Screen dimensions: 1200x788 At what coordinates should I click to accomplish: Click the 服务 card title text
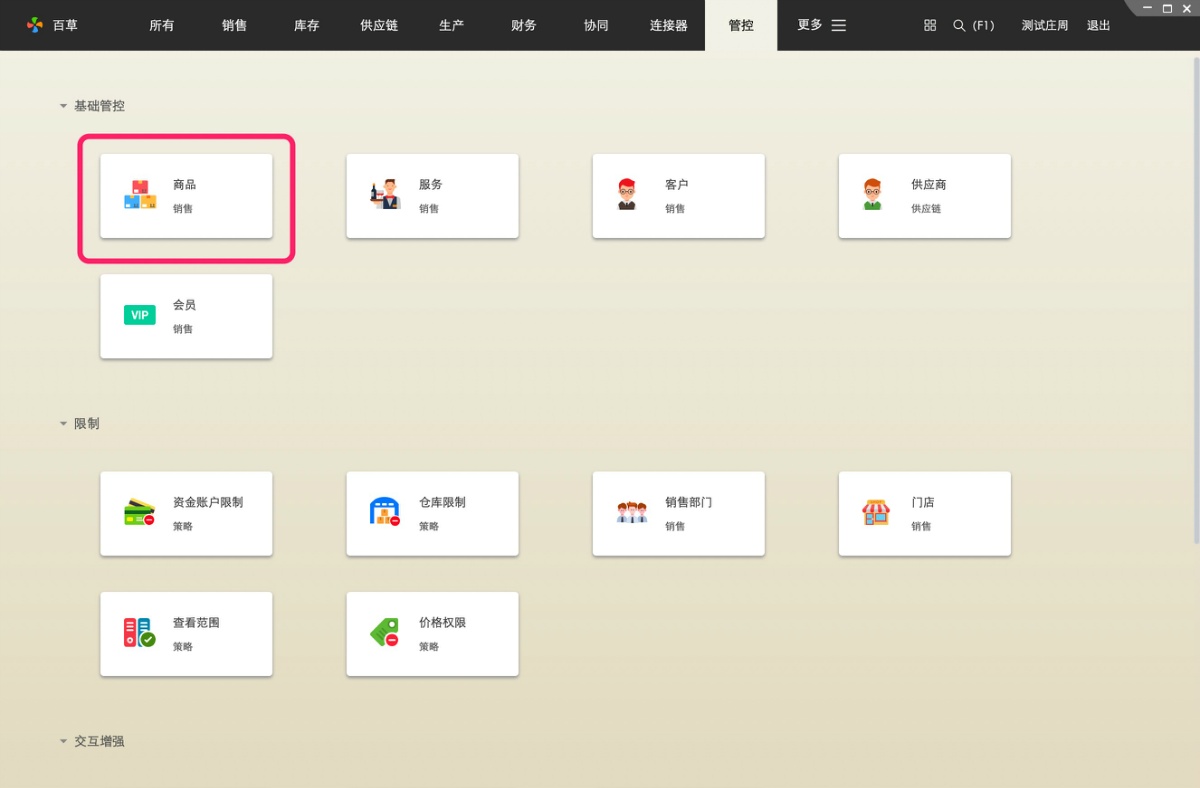(x=430, y=185)
